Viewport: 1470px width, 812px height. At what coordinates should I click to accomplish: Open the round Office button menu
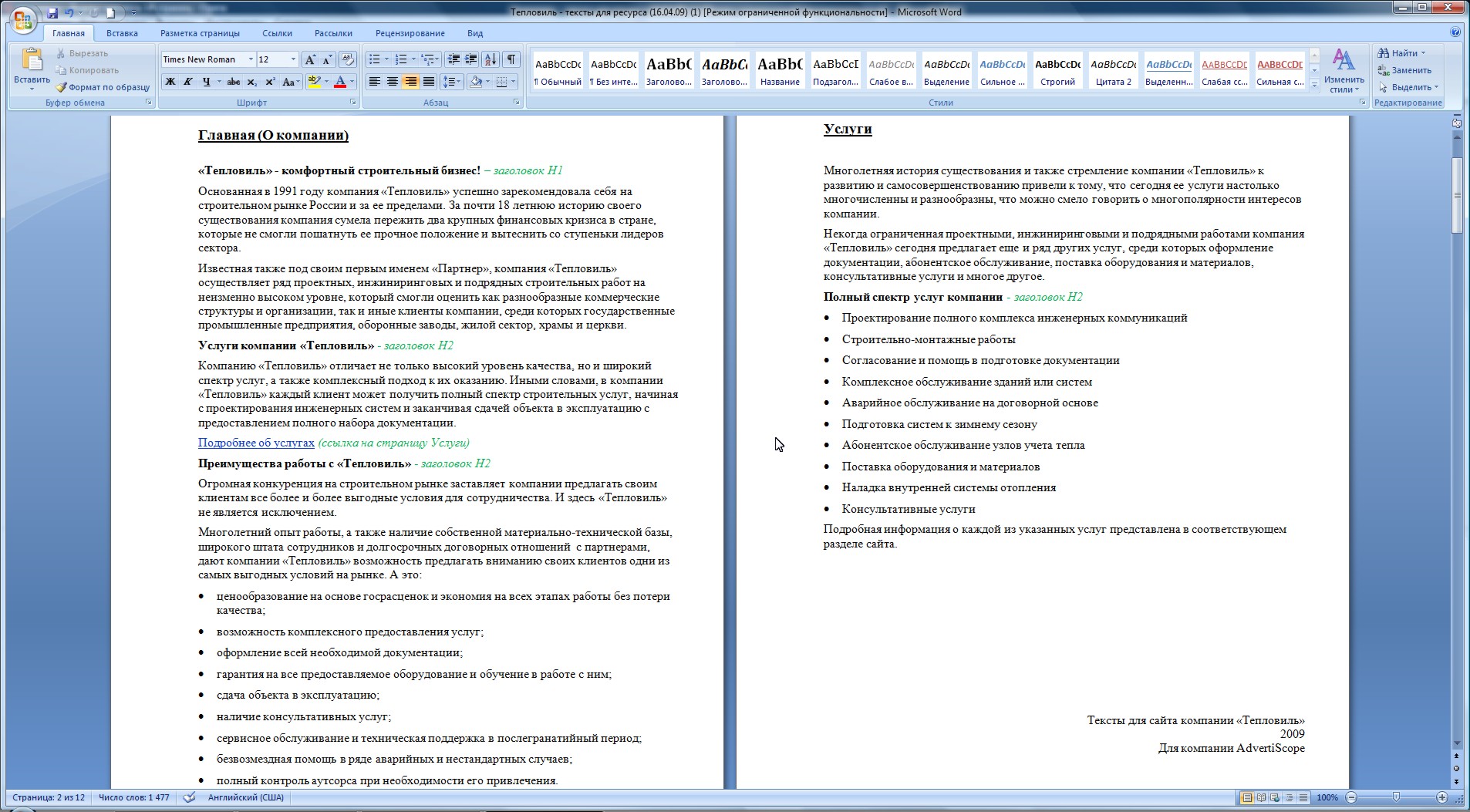coord(23,19)
